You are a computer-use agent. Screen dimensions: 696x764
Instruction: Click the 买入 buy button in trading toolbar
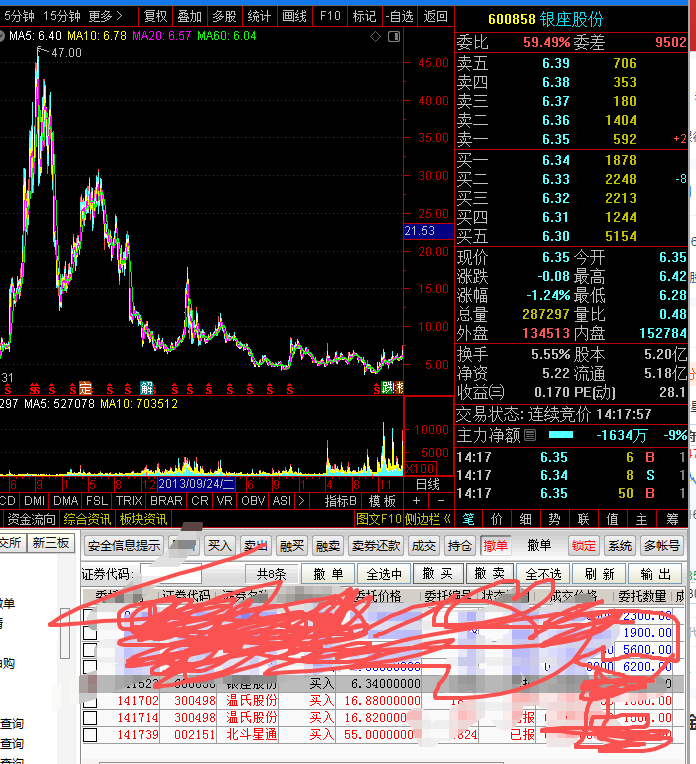(220, 546)
